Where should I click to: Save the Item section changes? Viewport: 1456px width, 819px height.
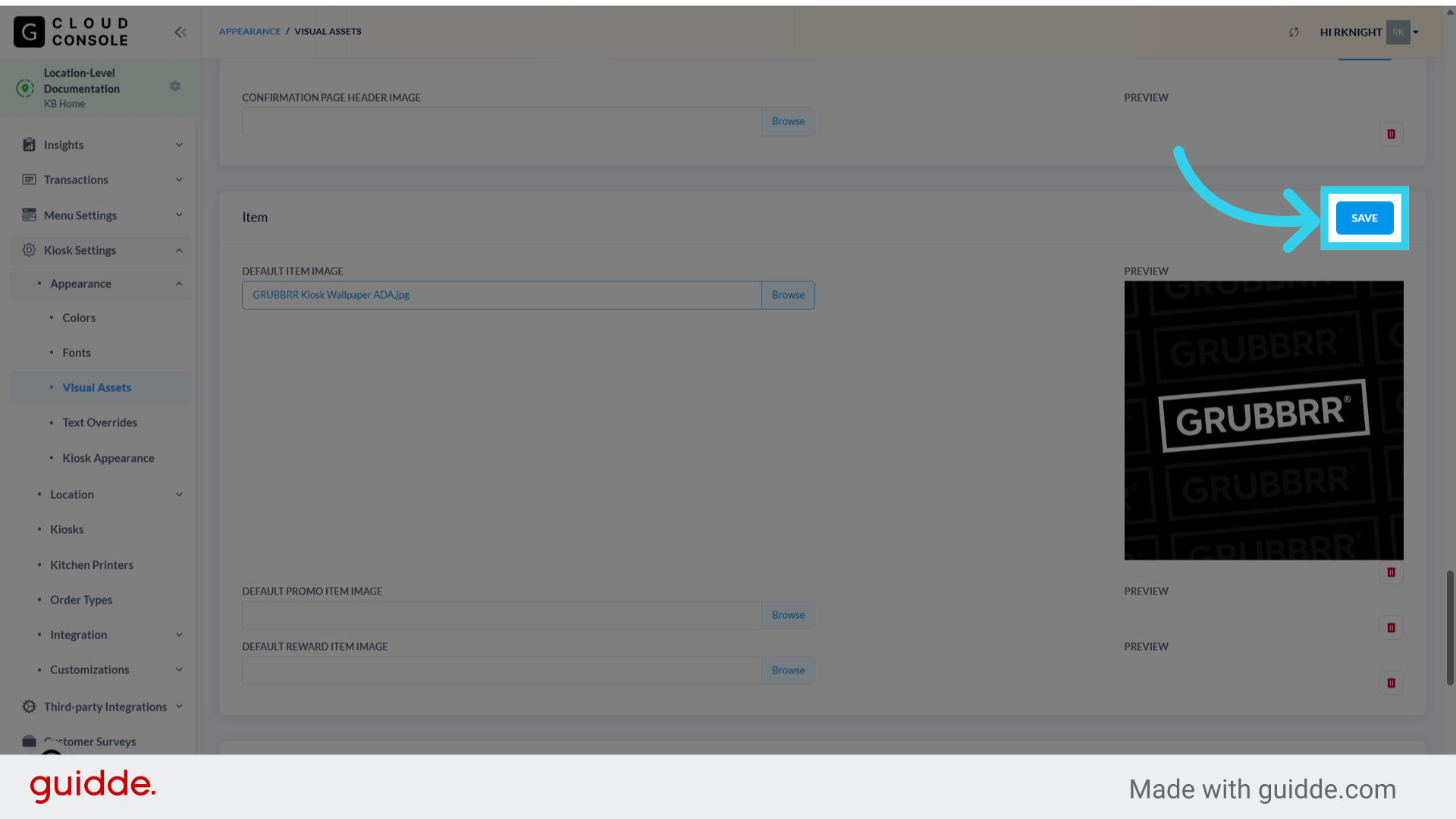click(1364, 218)
